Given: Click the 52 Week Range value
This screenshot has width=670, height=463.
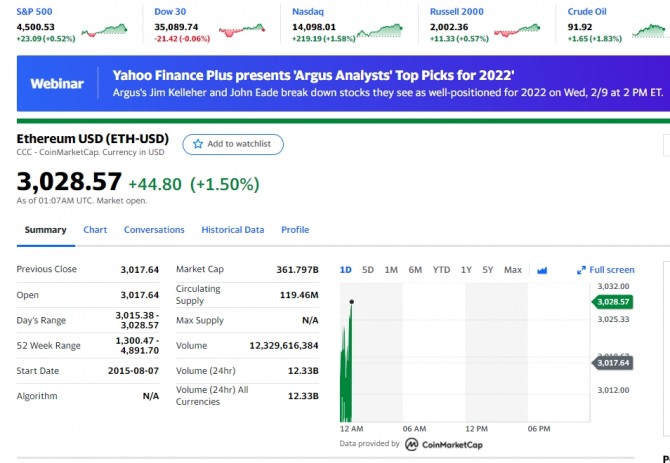Looking at the screenshot, I should pos(137,346).
